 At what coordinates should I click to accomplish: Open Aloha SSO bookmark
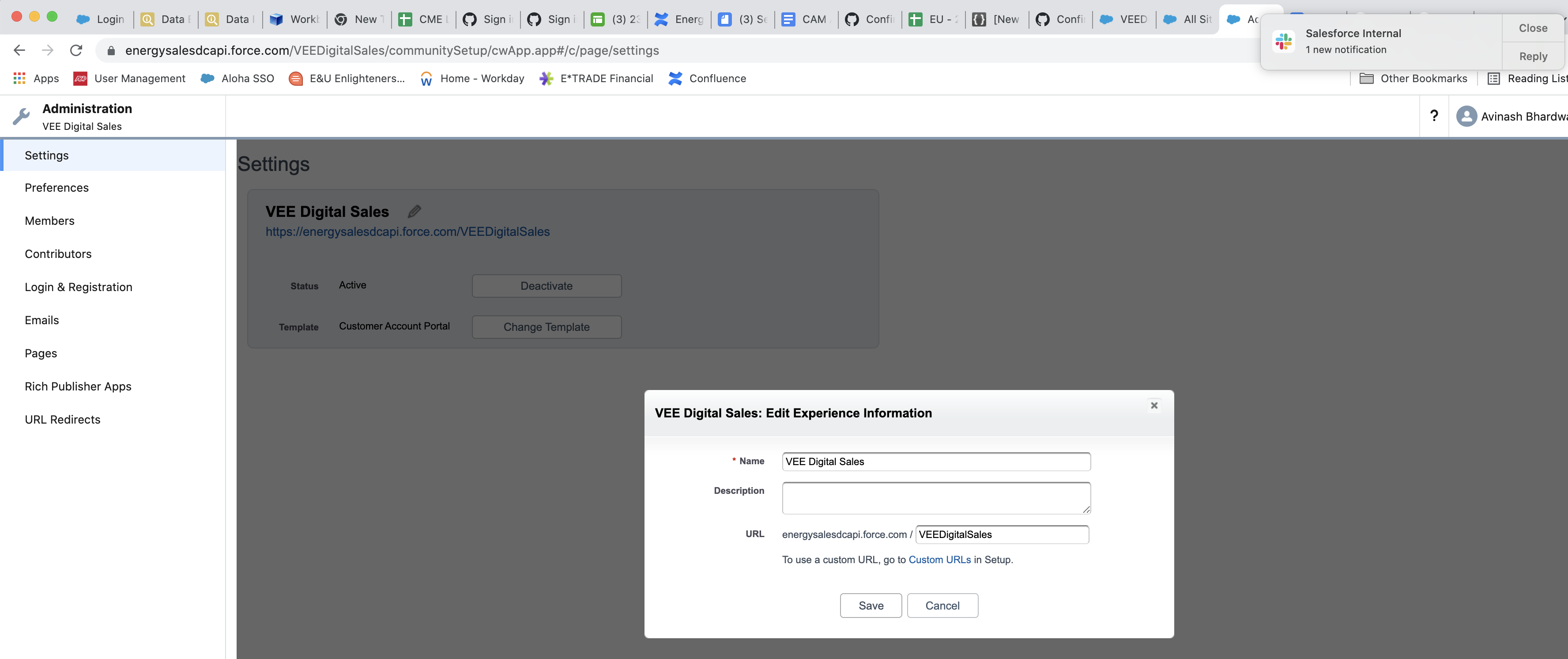(x=237, y=78)
